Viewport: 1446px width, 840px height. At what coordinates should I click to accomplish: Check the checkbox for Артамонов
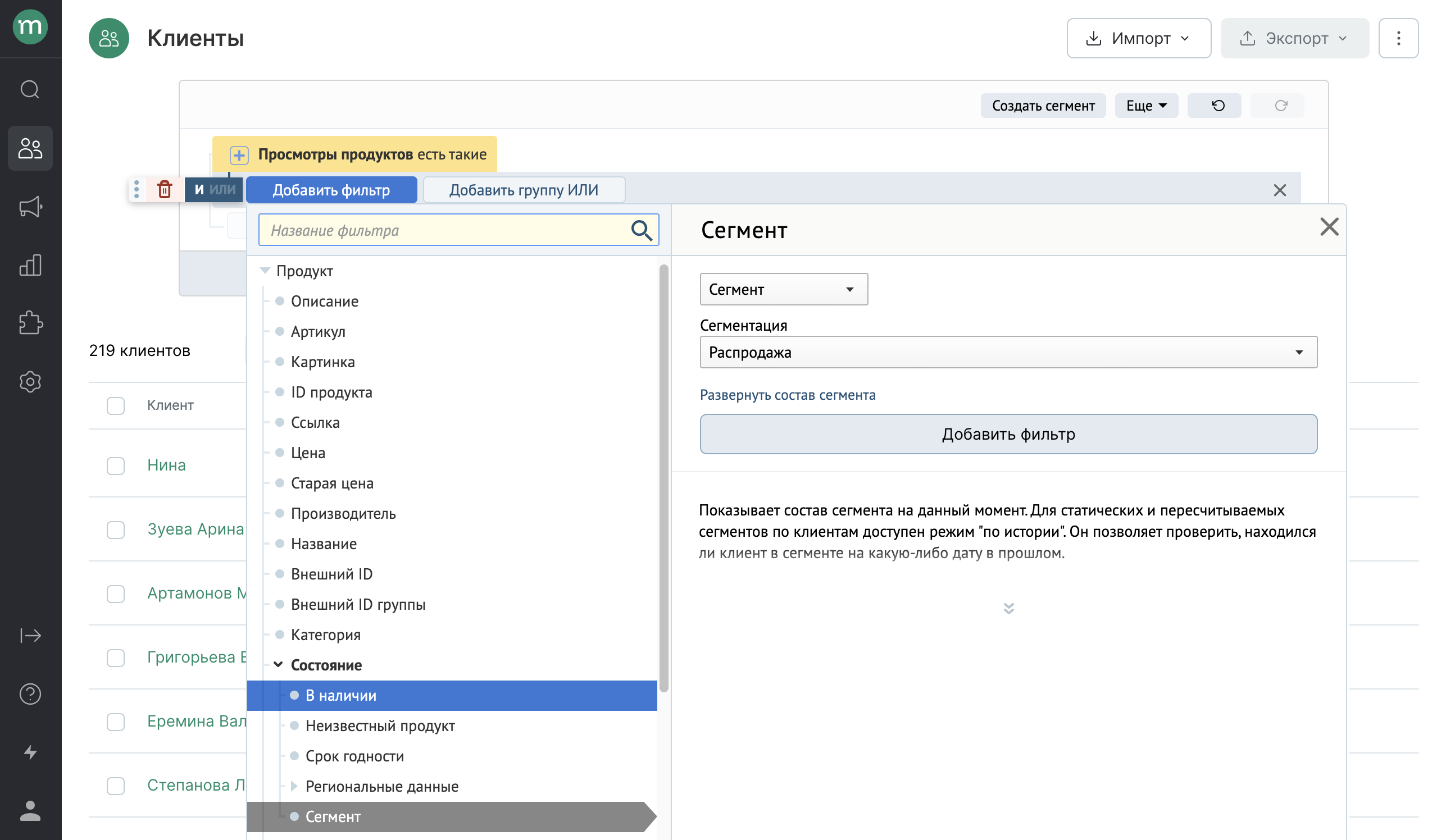115,594
